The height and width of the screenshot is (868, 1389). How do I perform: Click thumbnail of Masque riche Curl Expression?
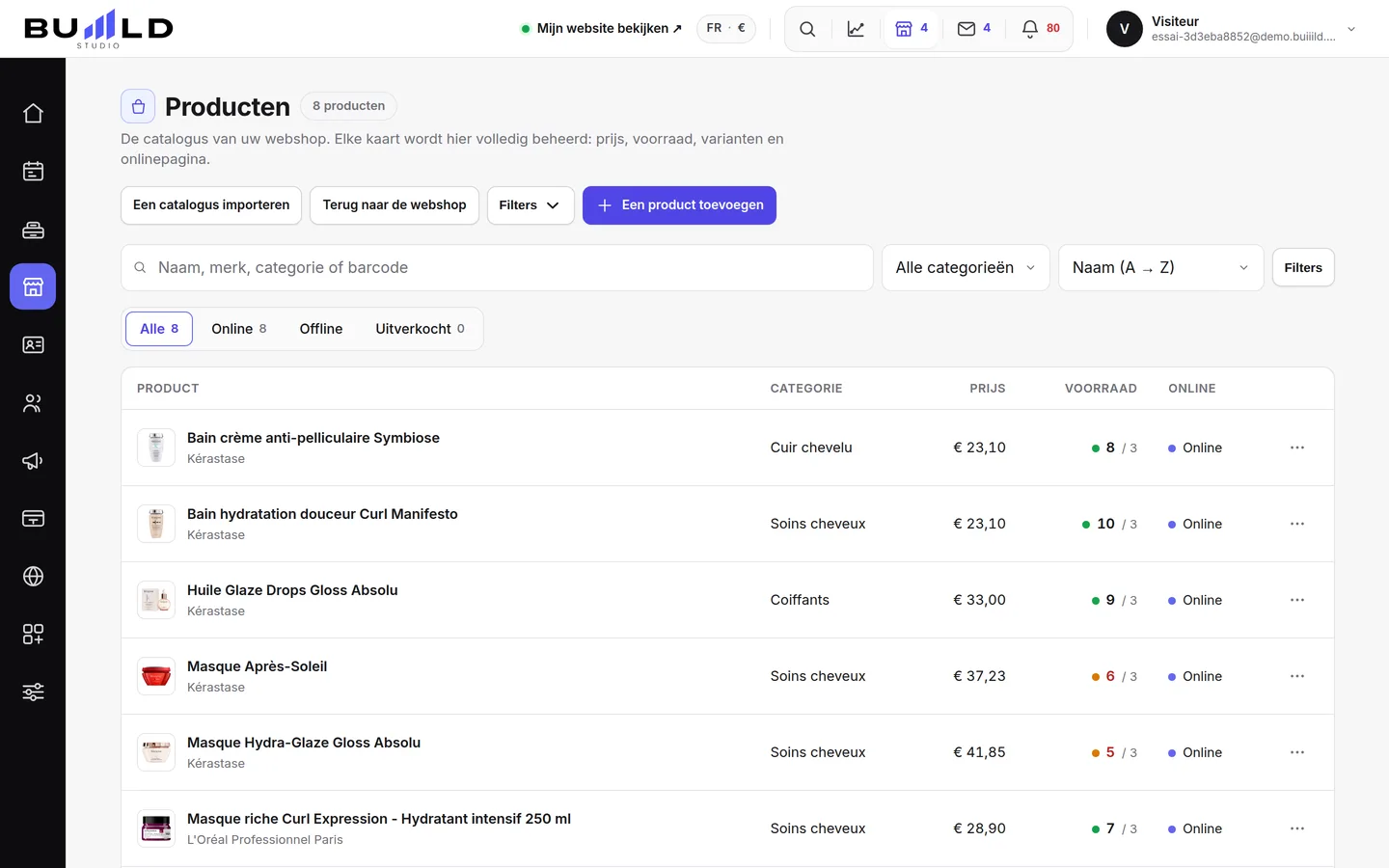click(156, 828)
